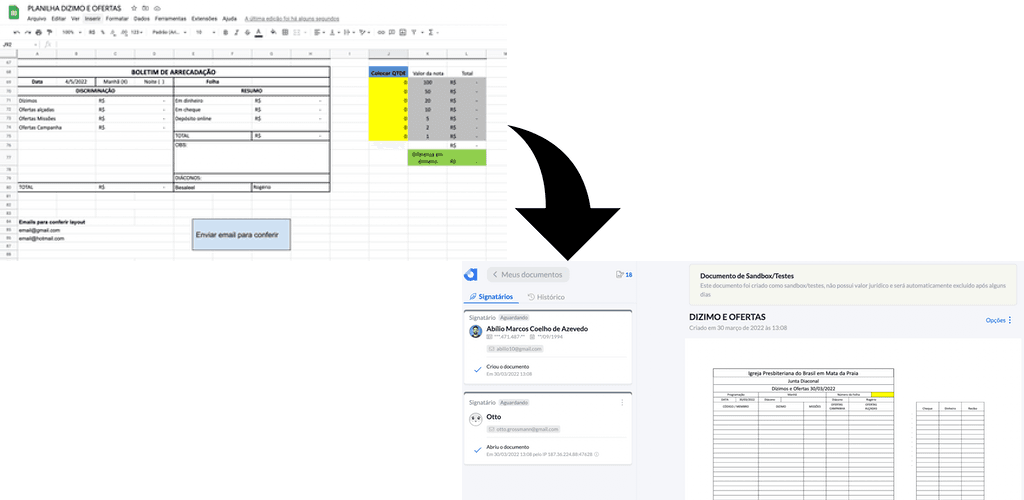Create a filter from toolbar
Viewport: 1024px width, 500px height.
point(414,32)
